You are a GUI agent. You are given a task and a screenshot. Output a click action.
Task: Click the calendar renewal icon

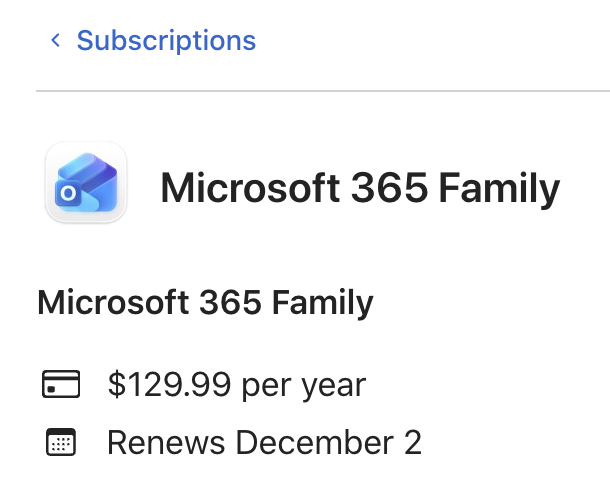tap(61, 442)
